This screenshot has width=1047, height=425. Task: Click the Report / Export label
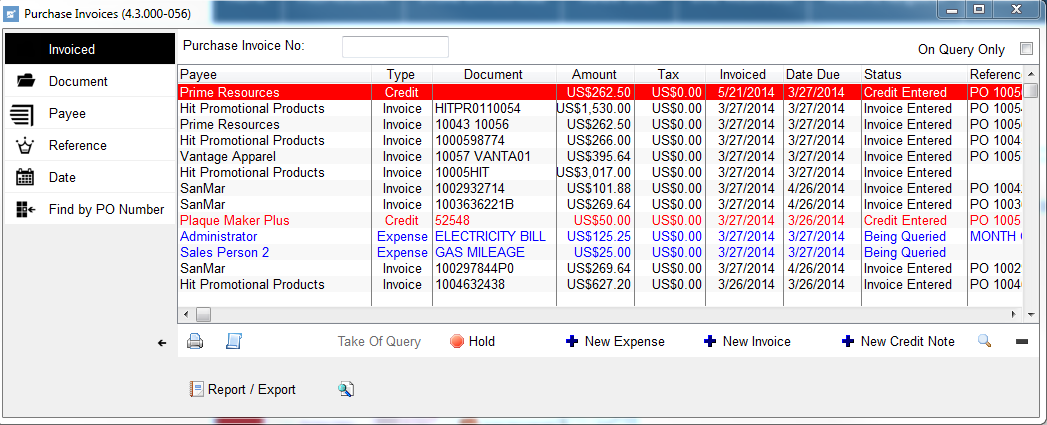[x=252, y=390]
